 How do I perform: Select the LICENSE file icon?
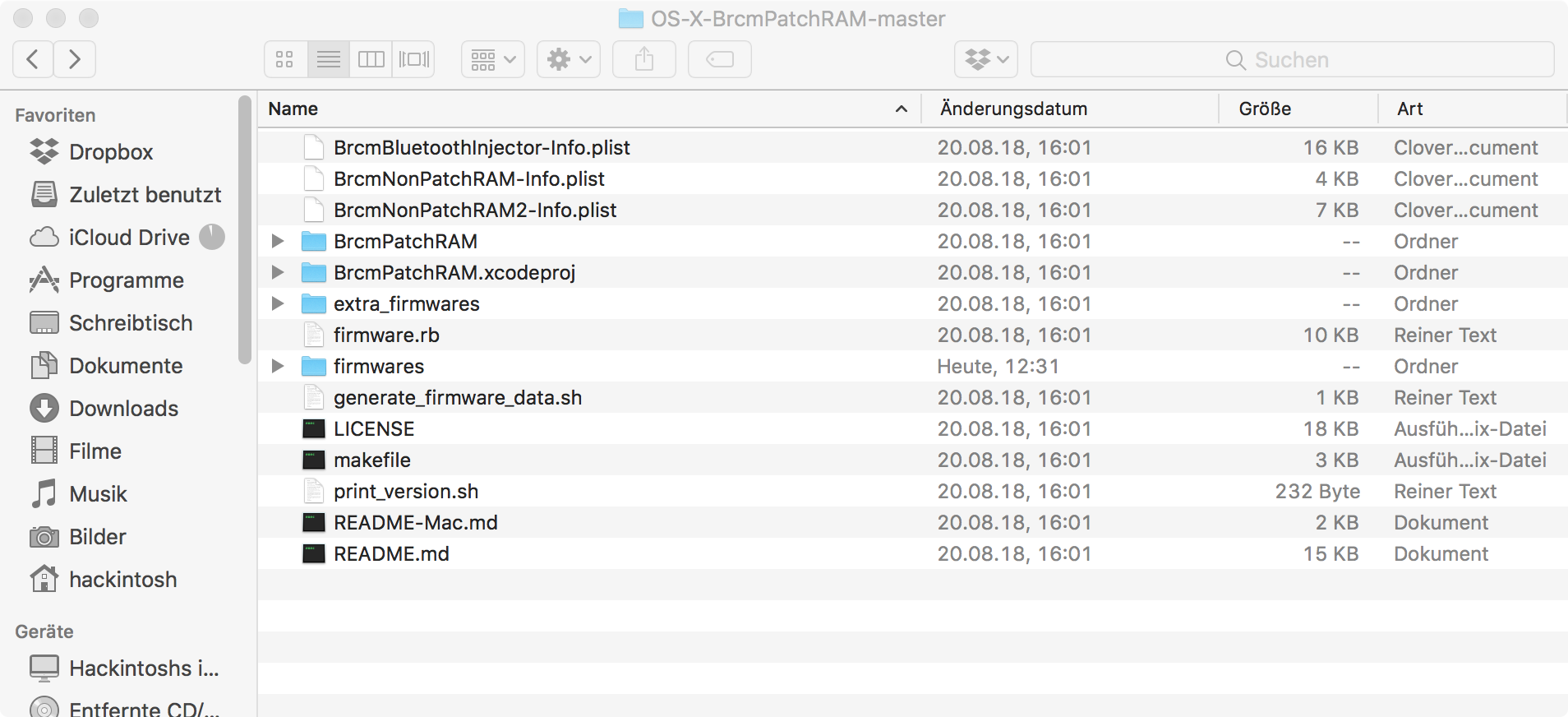[313, 428]
